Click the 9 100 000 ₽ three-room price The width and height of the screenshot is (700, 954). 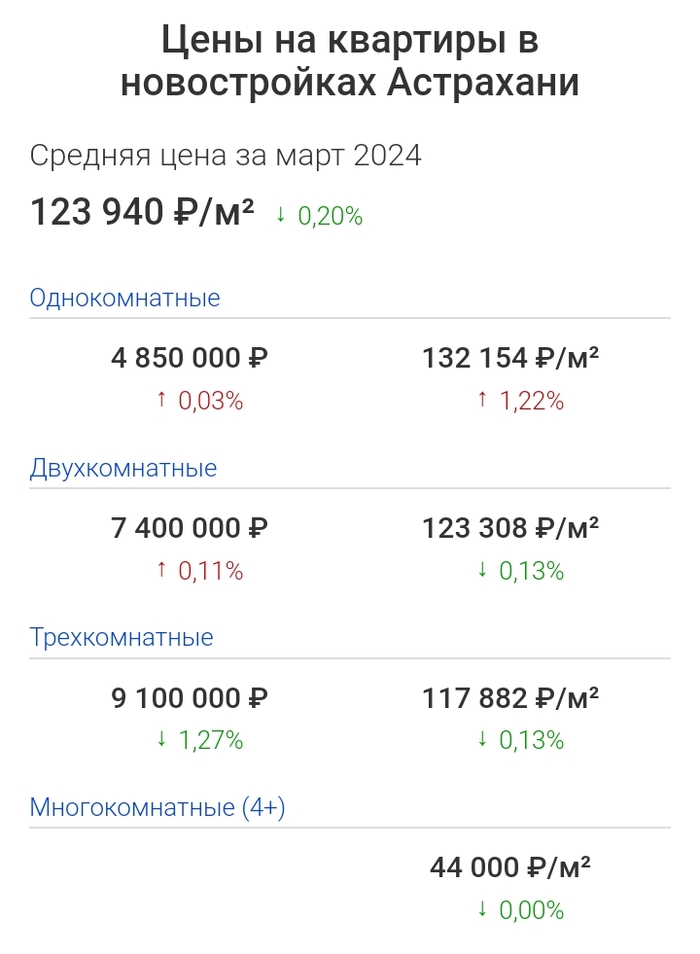tap(190, 698)
